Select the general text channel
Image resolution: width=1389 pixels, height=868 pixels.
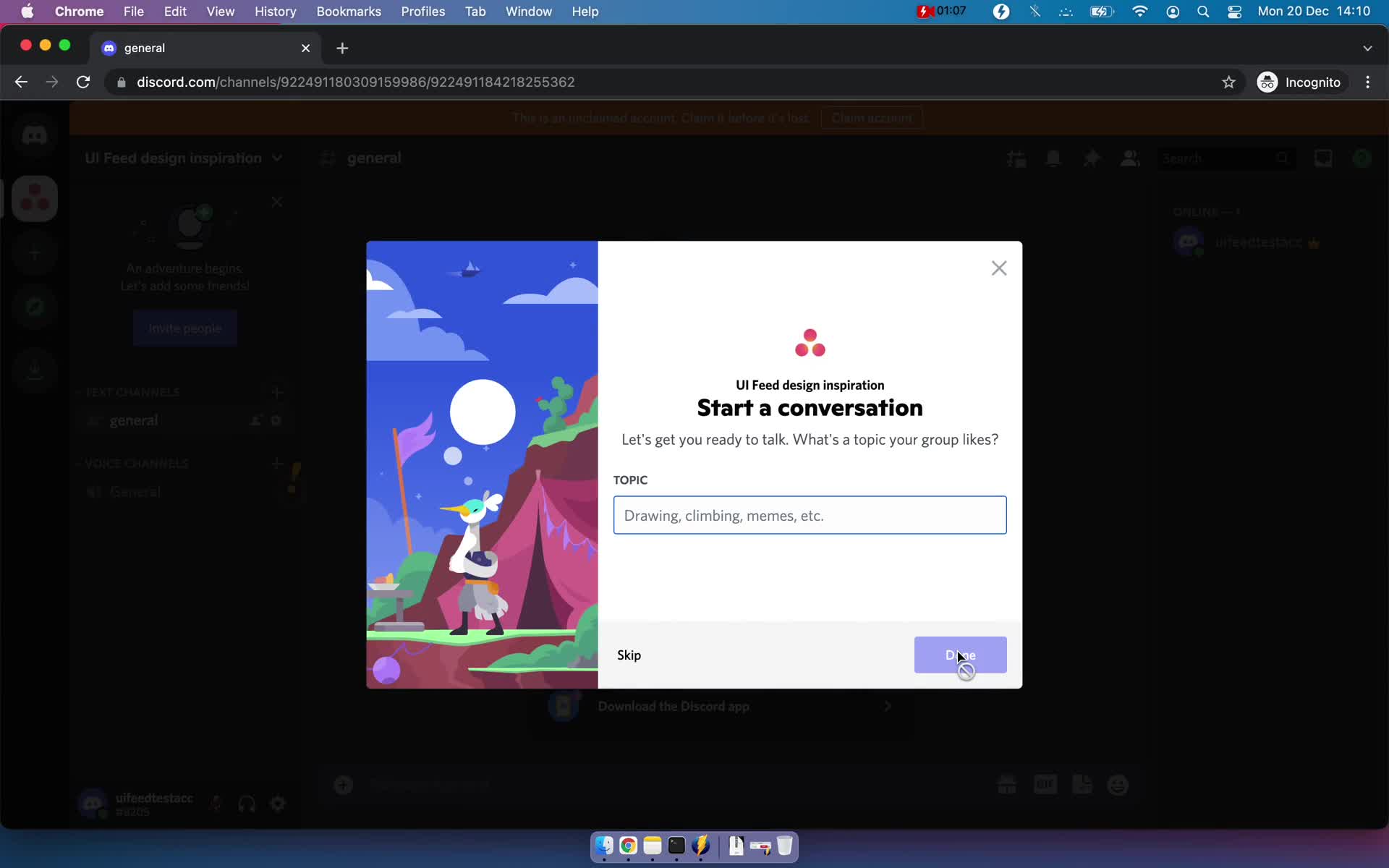(x=134, y=420)
